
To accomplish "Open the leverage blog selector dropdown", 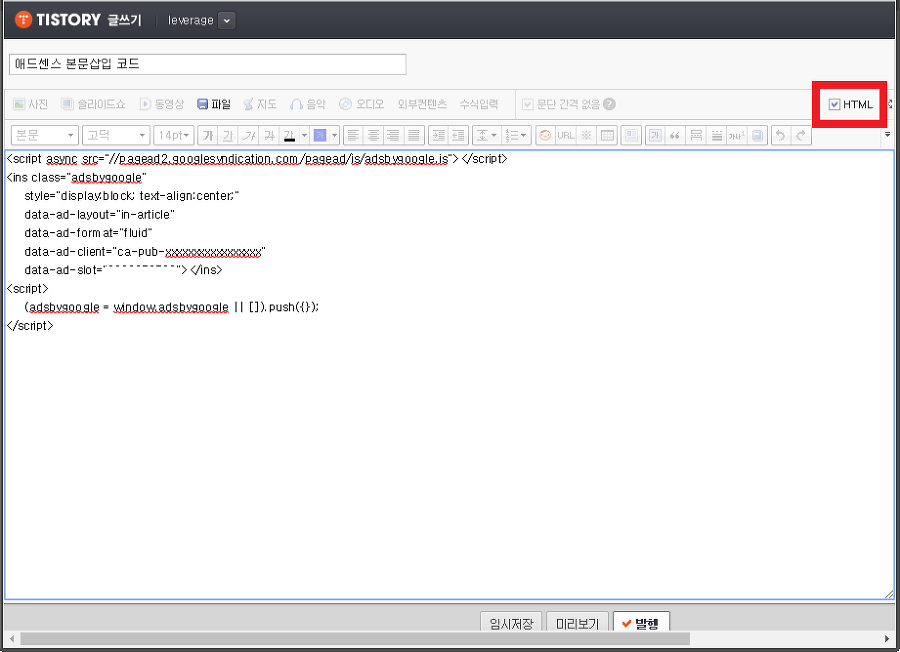I will (227, 21).
